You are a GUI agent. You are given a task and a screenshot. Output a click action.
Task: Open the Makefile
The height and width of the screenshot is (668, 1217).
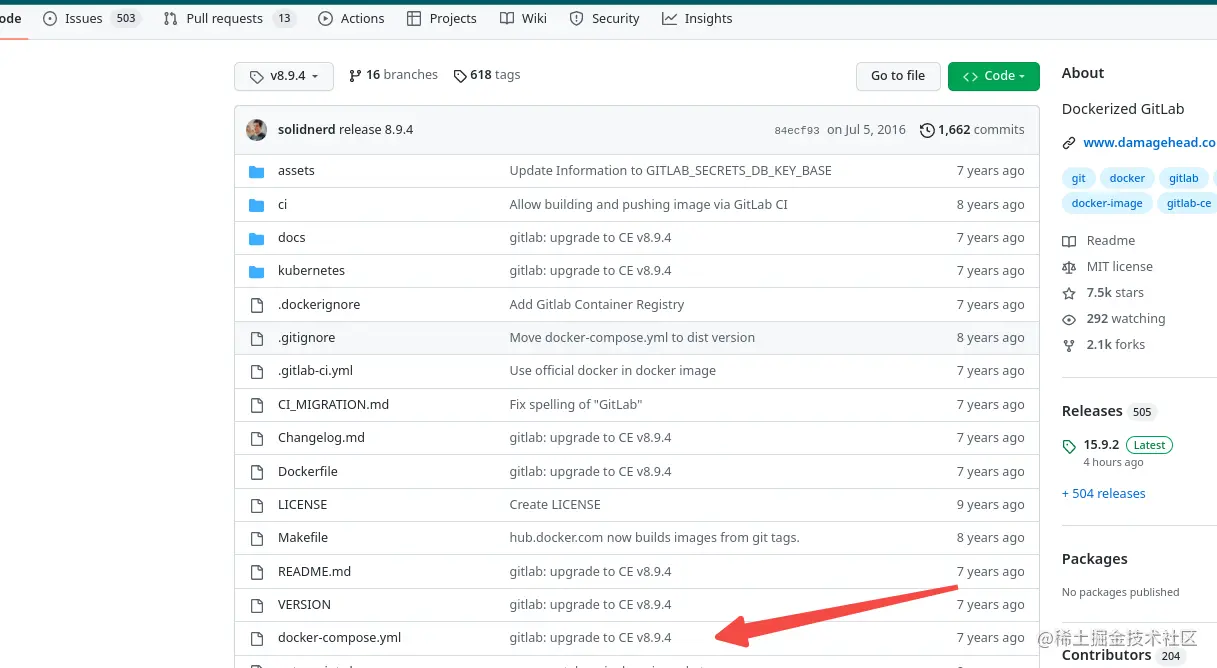(x=303, y=538)
